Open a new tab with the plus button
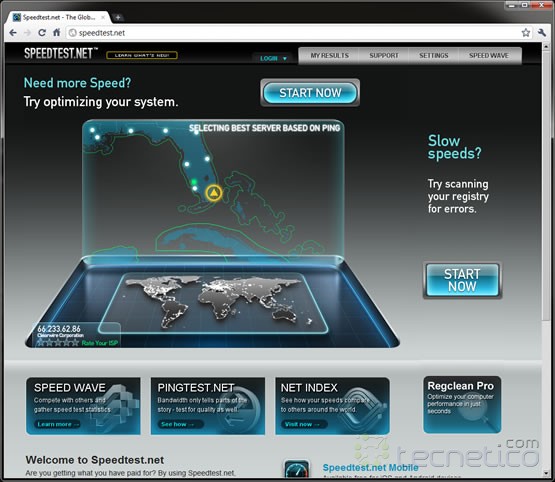This screenshot has width=555, height=482. pyautogui.click(x=118, y=17)
